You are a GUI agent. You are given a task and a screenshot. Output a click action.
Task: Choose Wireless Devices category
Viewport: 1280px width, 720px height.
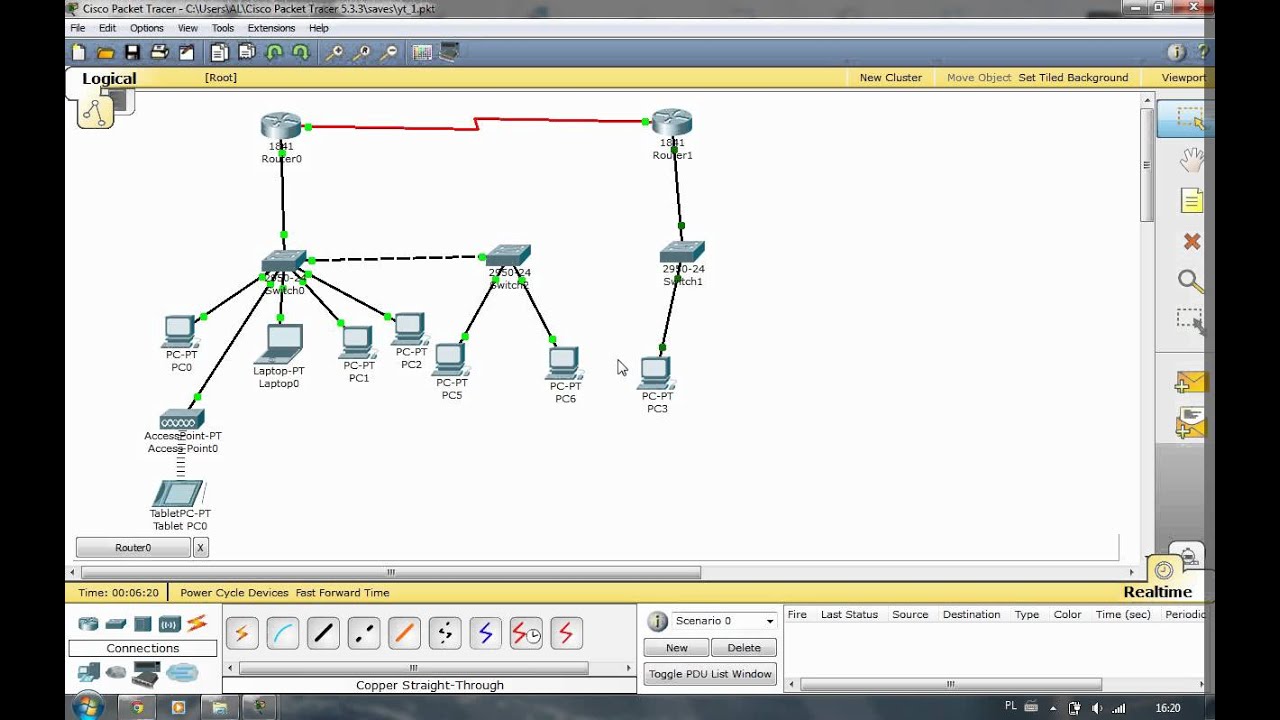pos(169,624)
